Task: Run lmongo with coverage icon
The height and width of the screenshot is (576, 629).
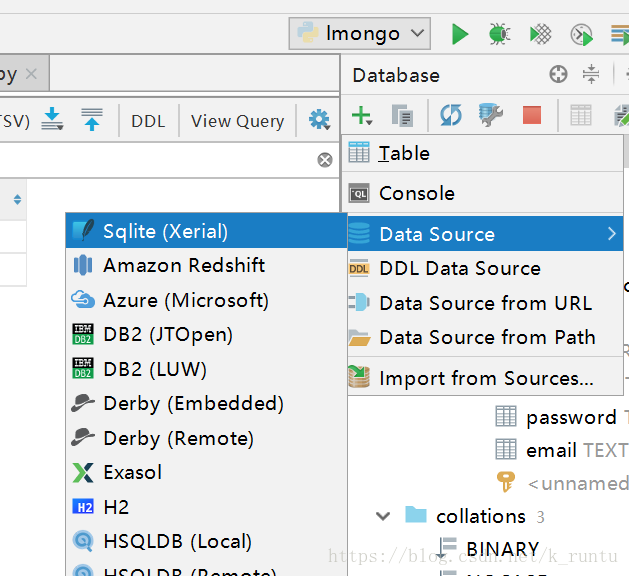Action: coord(540,34)
